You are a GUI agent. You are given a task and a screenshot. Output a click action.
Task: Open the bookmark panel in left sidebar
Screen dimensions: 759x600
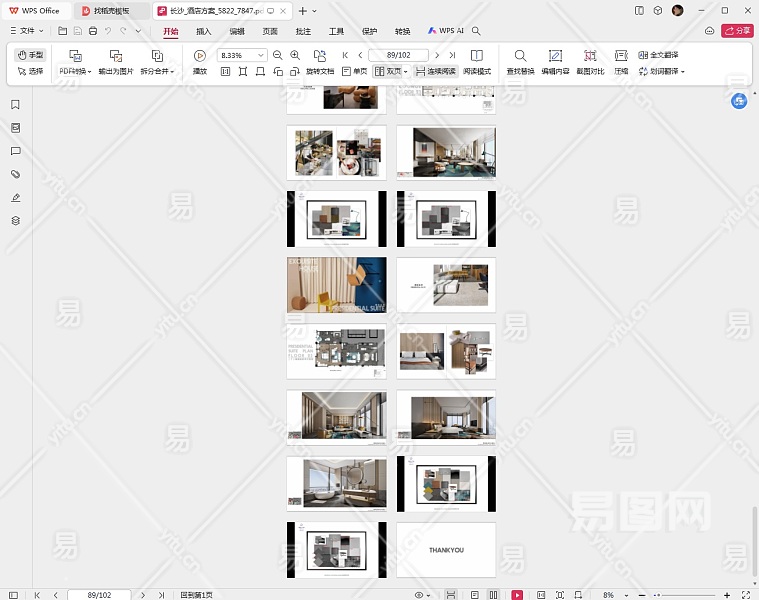point(15,105)
